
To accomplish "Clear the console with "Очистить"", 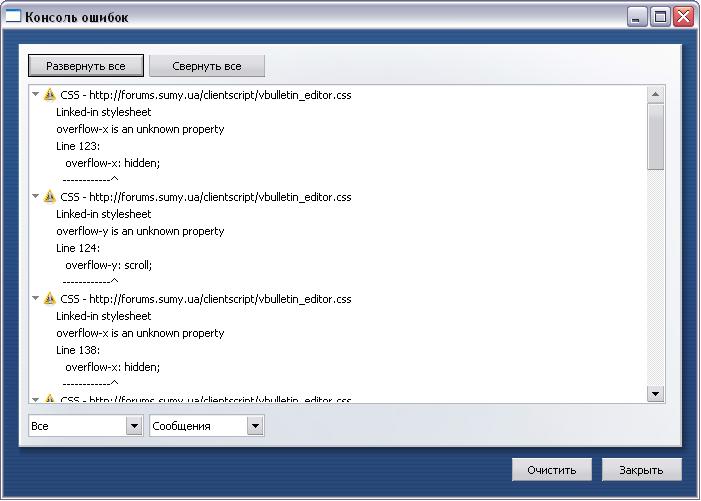I will tap(552, 470).
